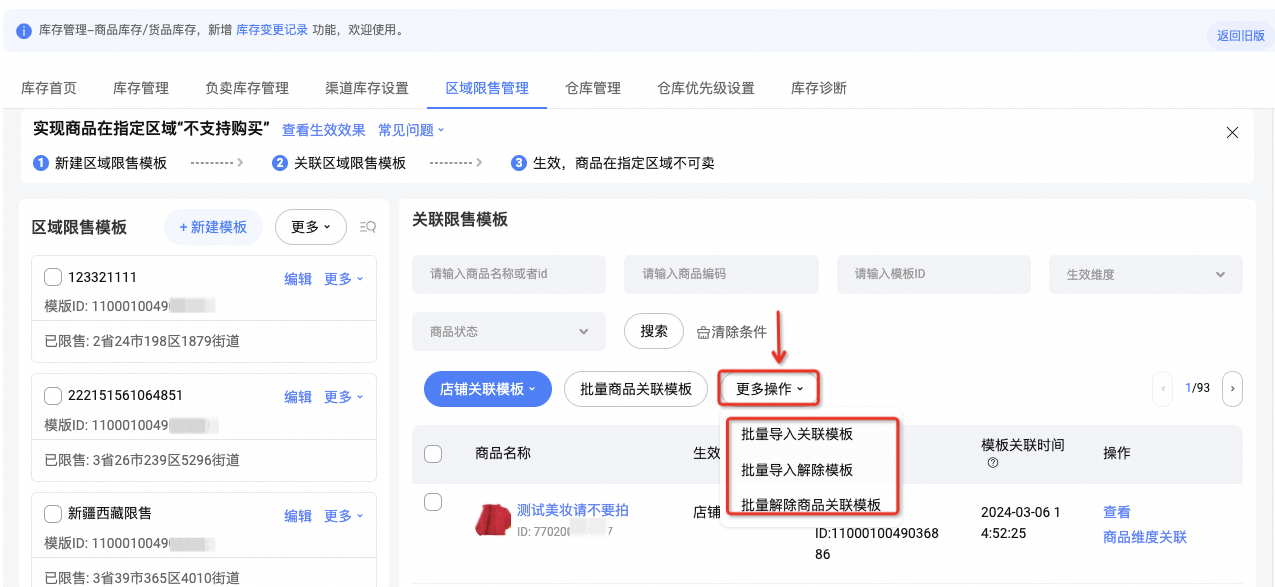Viewport: 1275px width, 587px height.
Task: Focus the 请输入商品名称或者id input
Action: coord(509,274)
